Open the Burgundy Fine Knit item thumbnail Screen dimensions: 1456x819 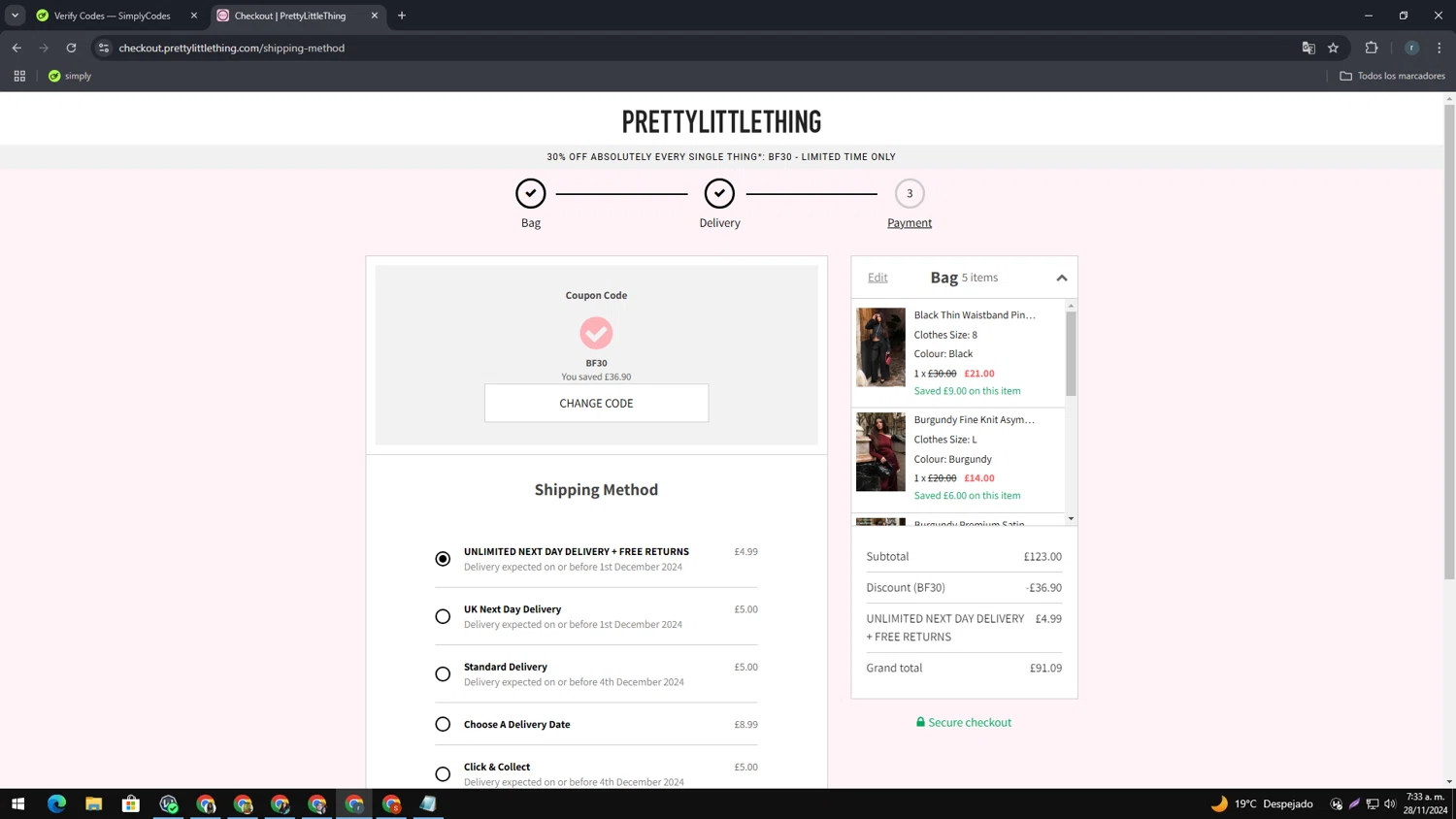coord(880,452)
